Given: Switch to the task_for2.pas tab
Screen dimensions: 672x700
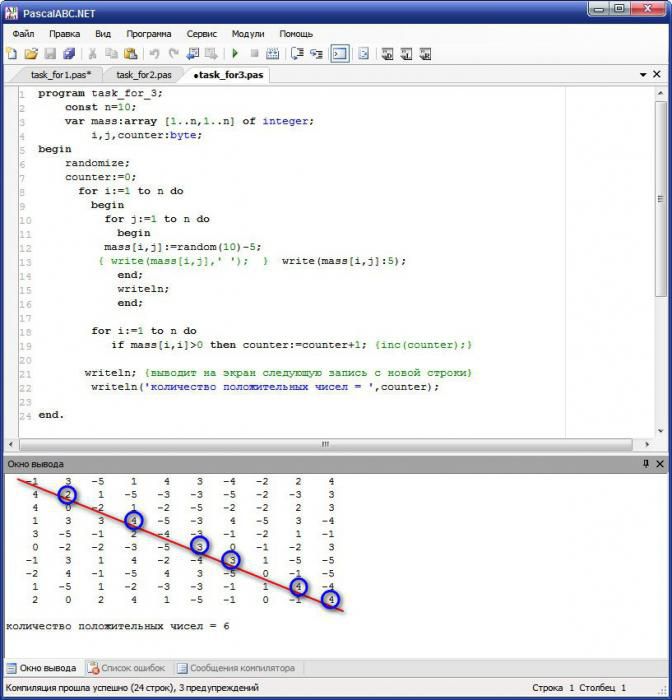Looking at the screenshot, I should point(144,75).
